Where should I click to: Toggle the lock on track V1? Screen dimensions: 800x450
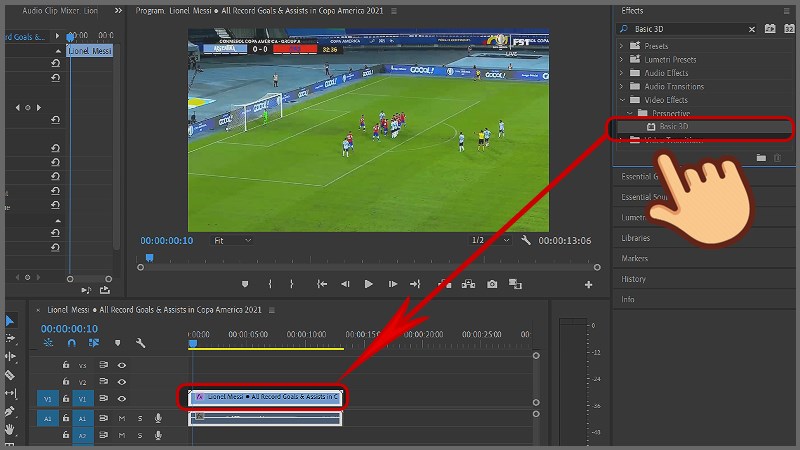point(66,398)
